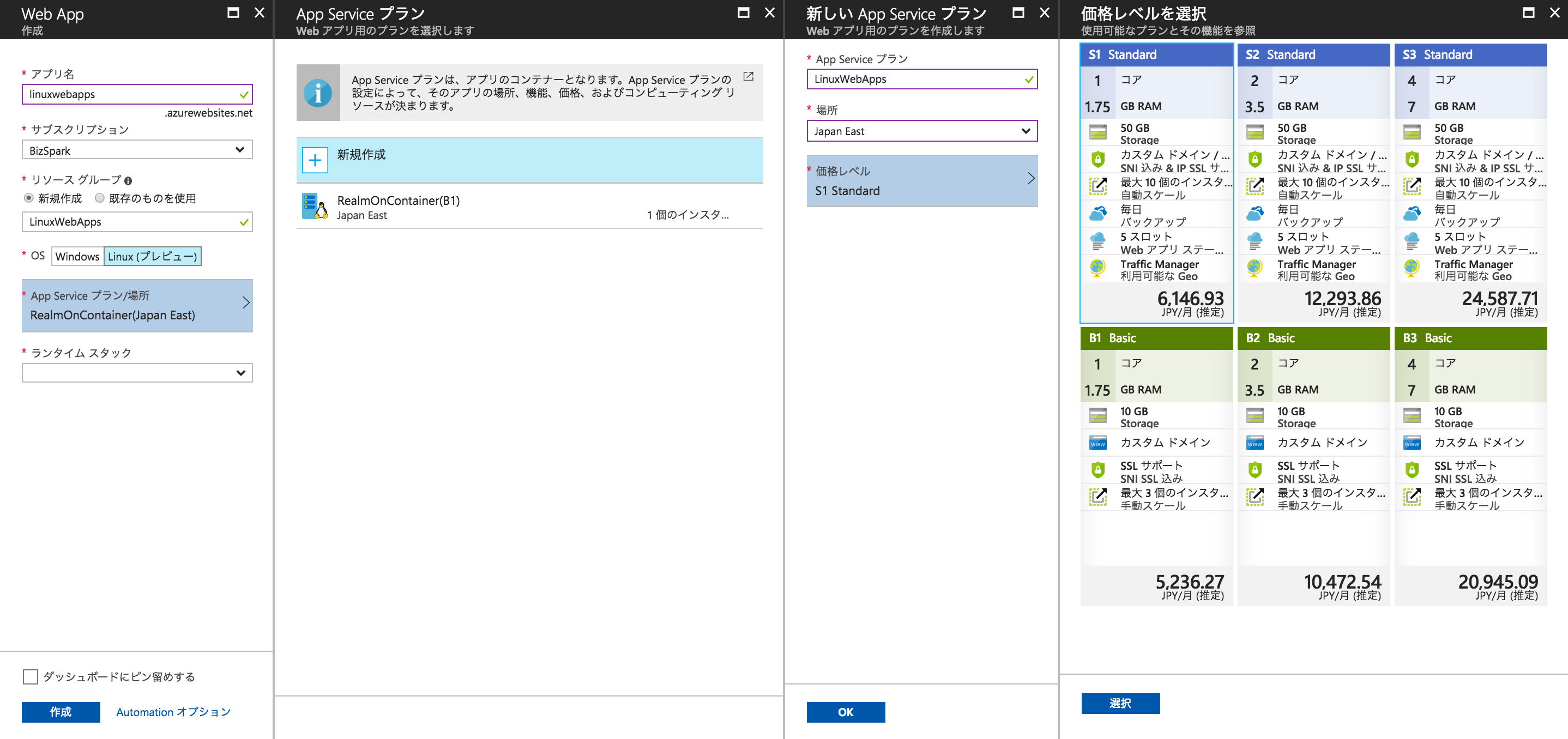Click S1 Standard auto-scale icon

[x=1097, y=187]
